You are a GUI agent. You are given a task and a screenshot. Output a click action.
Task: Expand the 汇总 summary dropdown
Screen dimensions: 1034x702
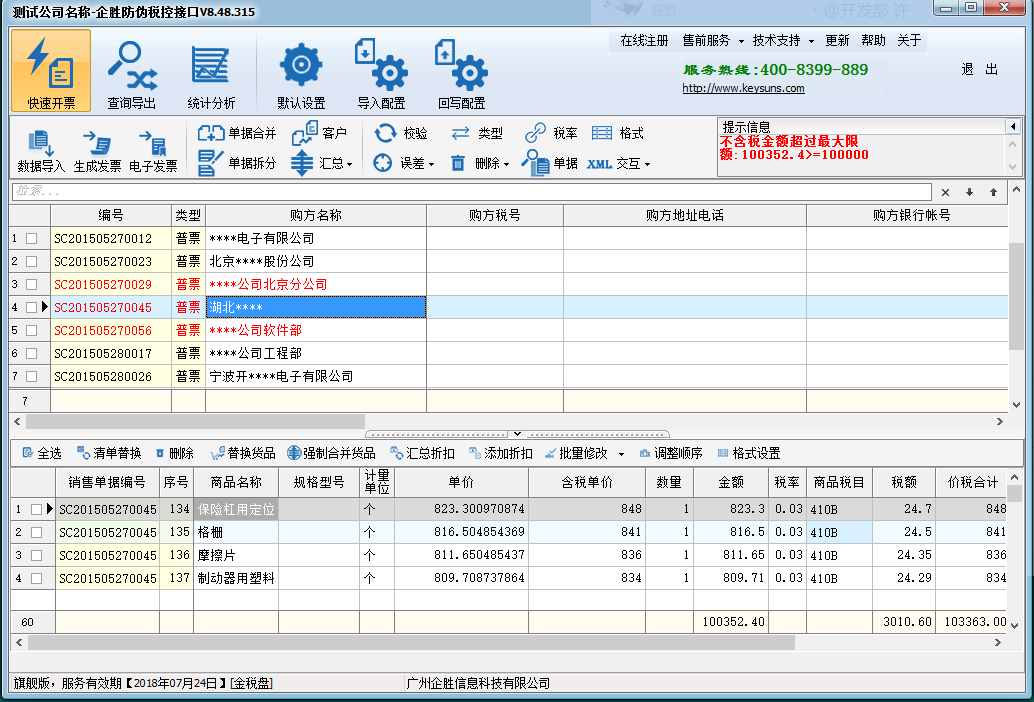point(350,164)
